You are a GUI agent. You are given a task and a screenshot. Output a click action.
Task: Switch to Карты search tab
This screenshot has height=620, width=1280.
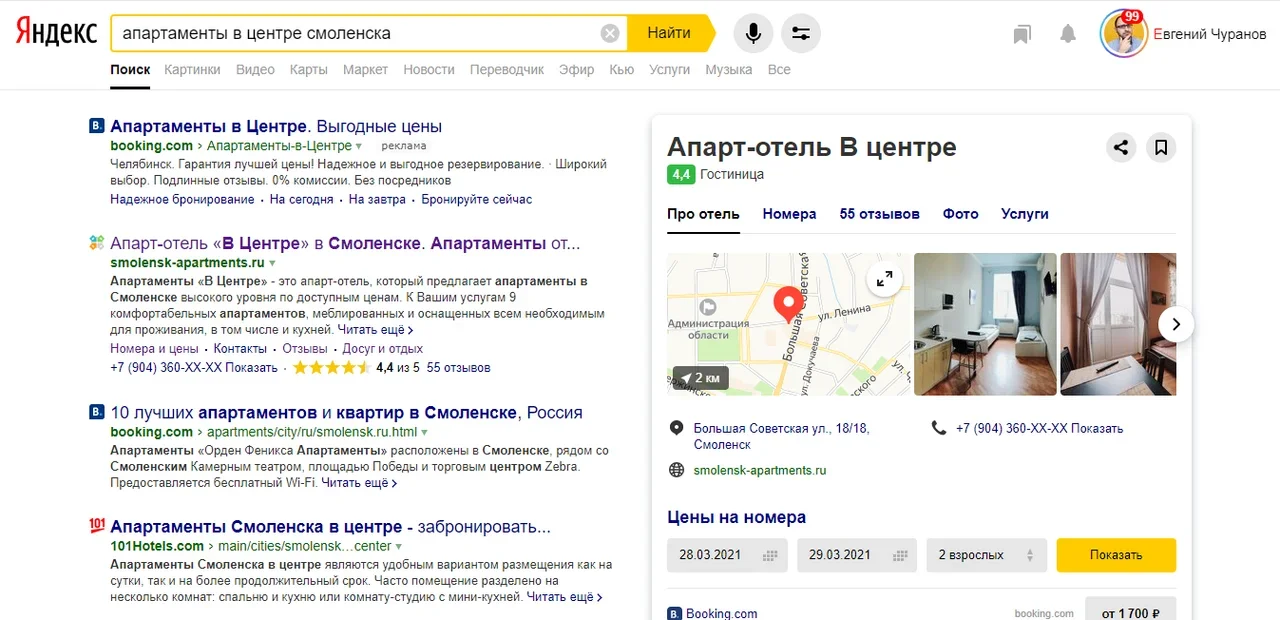(x=309, y=70)
